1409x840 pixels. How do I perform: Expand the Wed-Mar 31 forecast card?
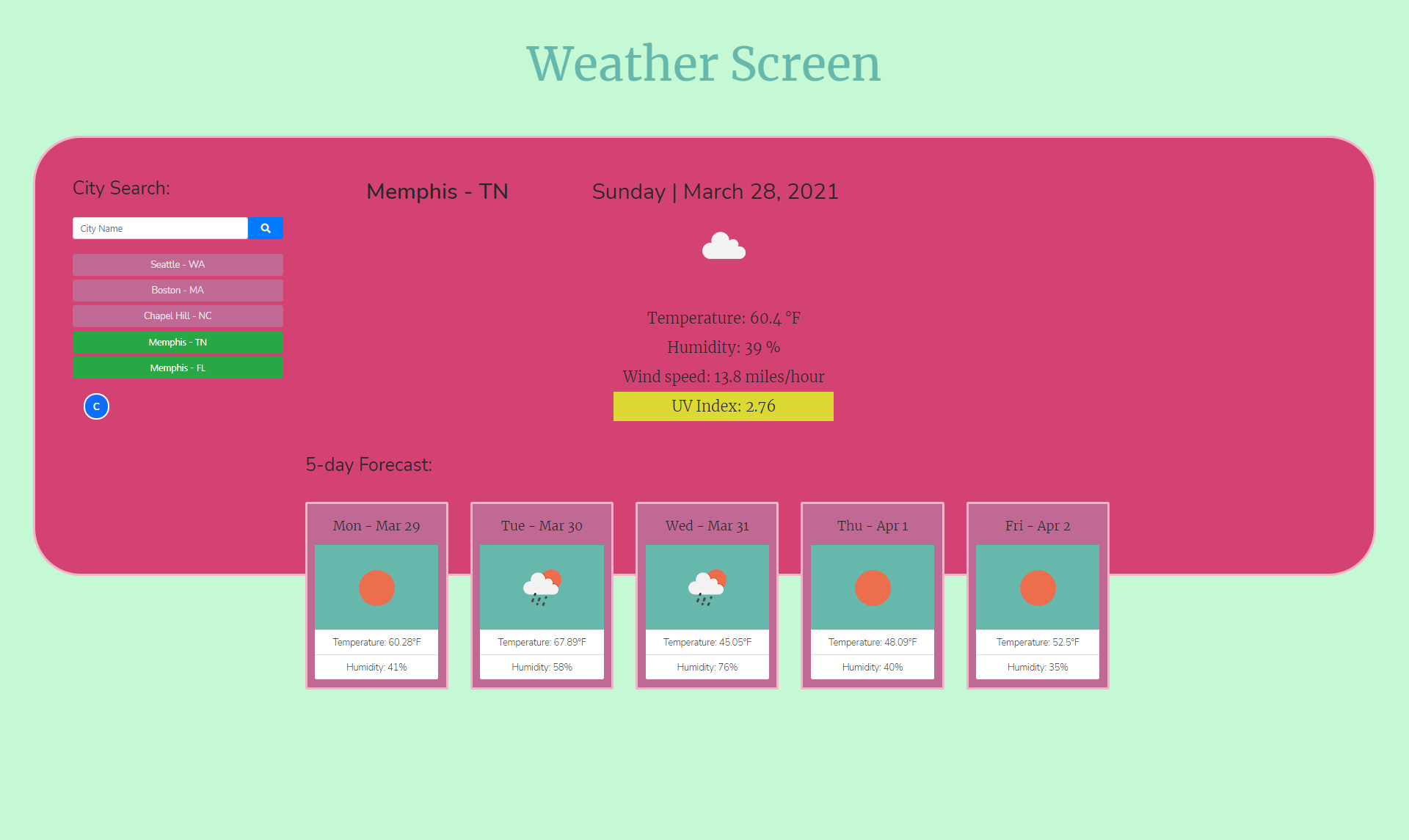click(706, 594)
